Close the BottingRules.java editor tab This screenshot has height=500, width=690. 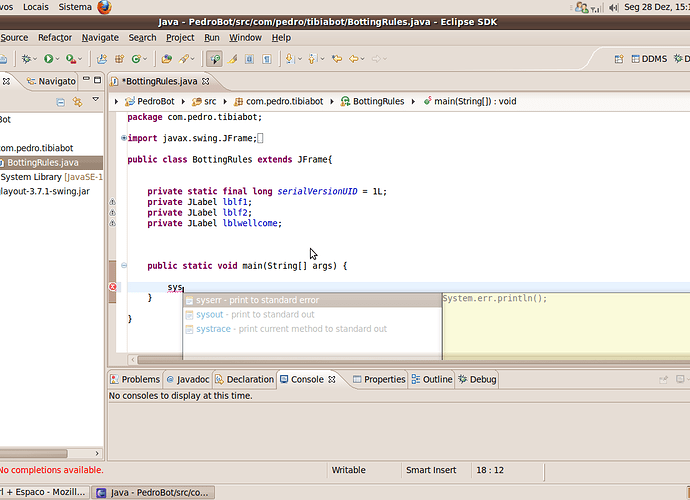[x=206, y=81]
